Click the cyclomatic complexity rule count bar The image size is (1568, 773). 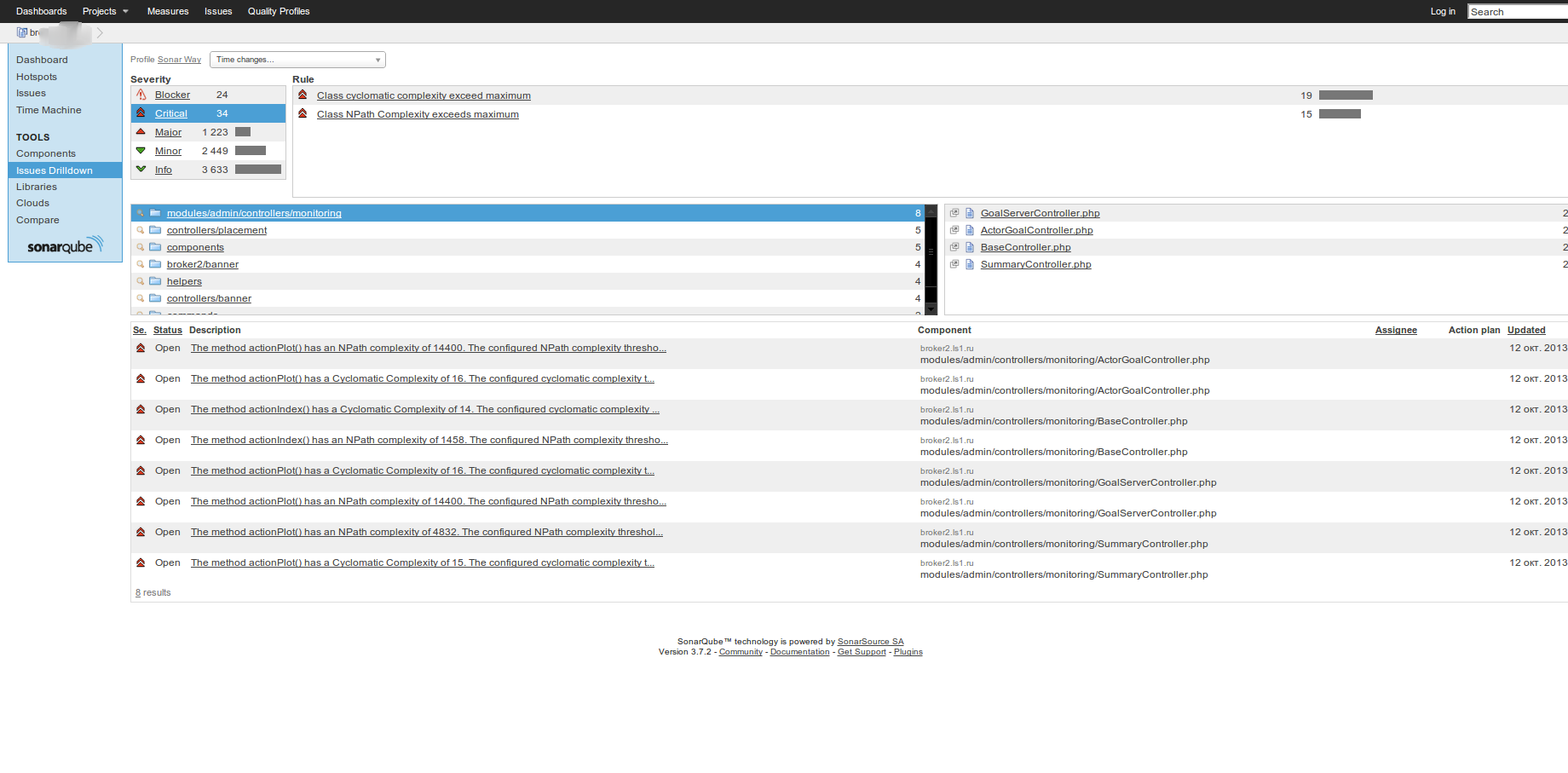click(x=1346, y=95)
